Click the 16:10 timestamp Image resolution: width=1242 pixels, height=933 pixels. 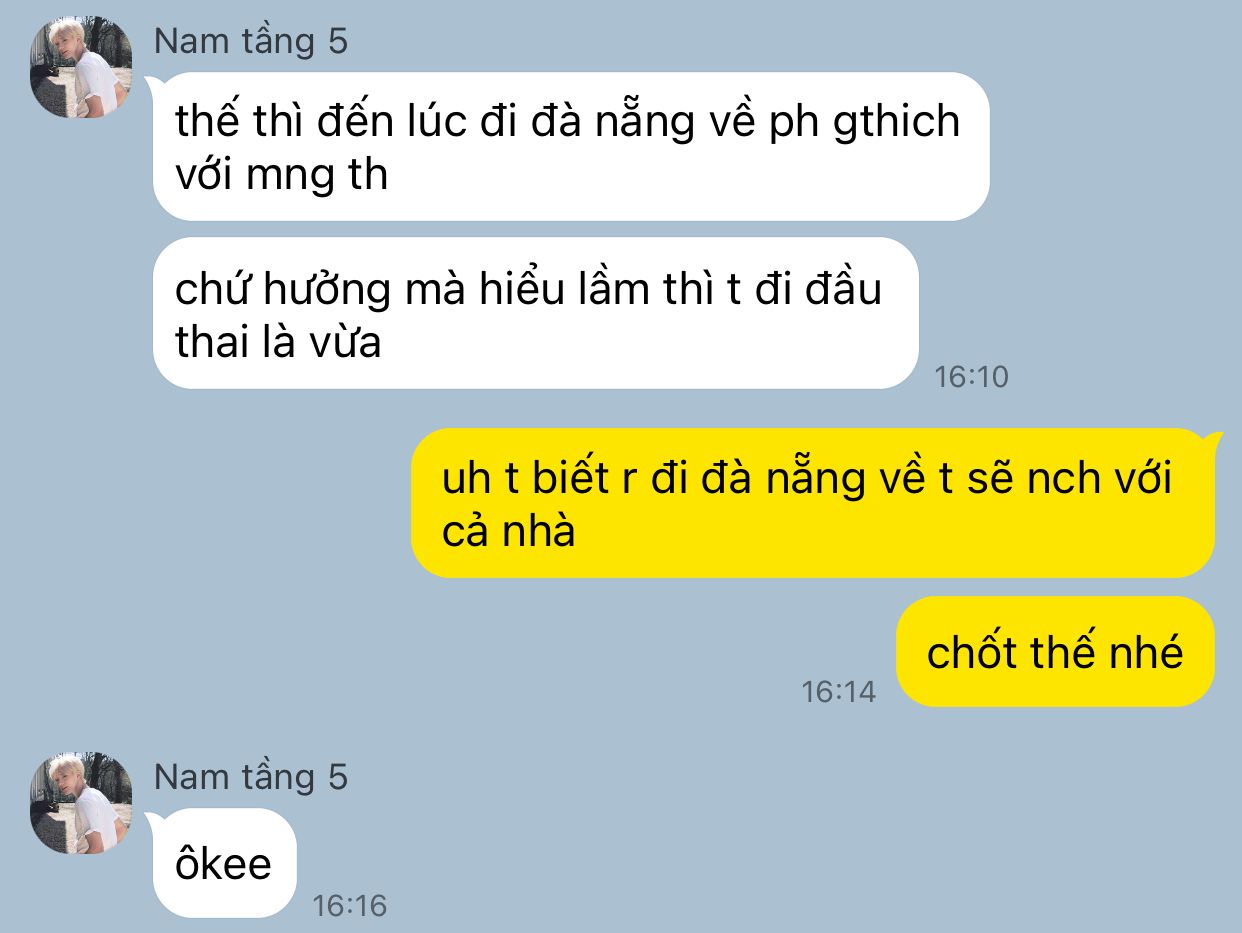tap(971, 377)
